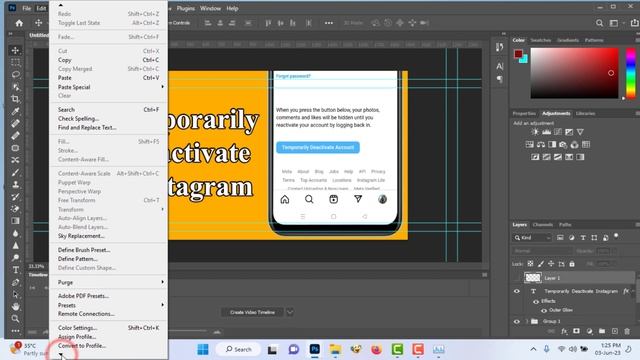
Task: Toggle lock transparent pixels
Action: pos(530,264)
